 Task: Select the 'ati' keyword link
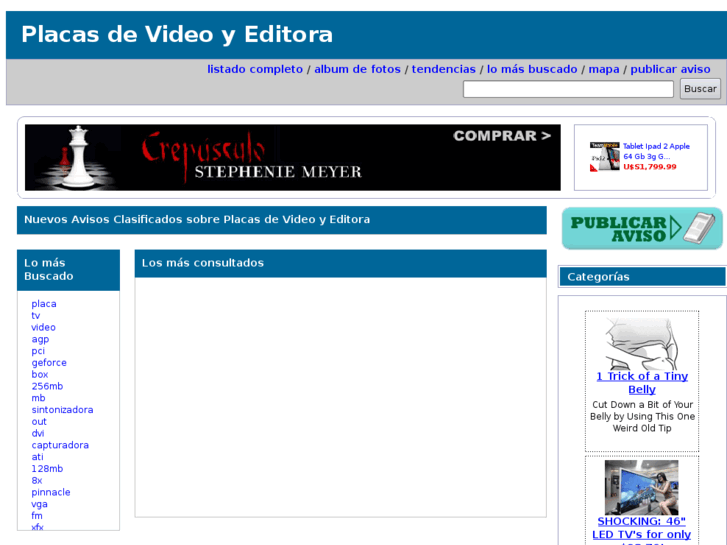click(x=38, y=457)
